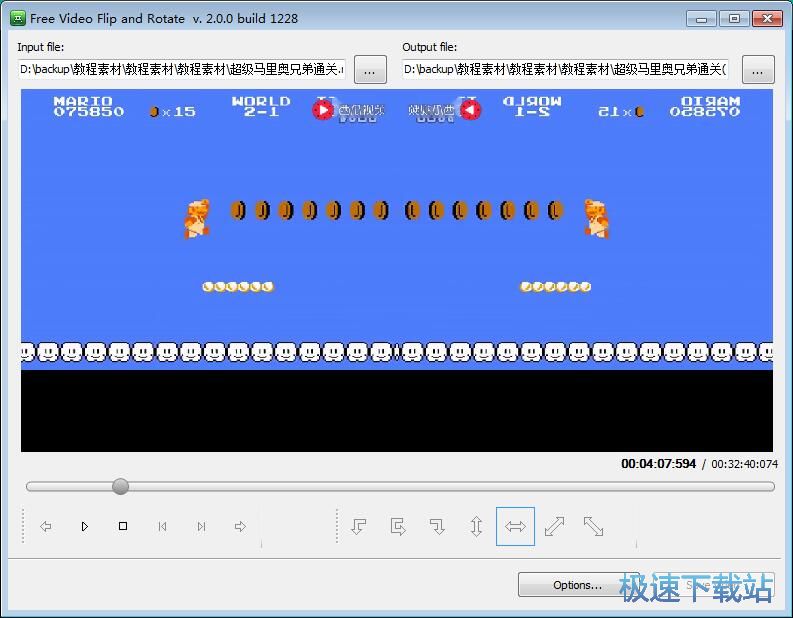Viewport: 793px width, 618px height.
Task: Close the Free Video Flip window
Action: (x=768, y=19)
